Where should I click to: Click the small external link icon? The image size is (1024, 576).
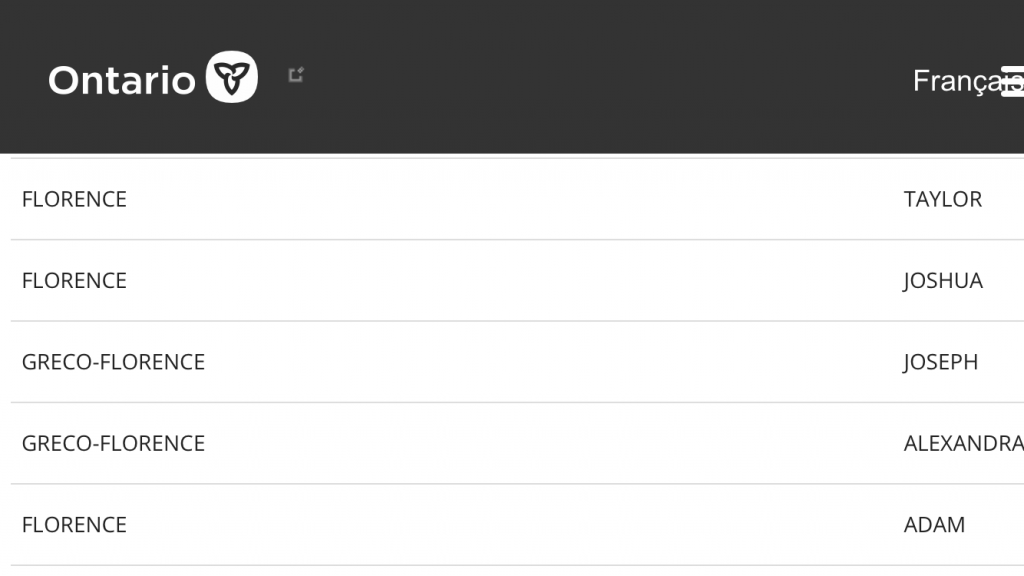coord(295,75)
